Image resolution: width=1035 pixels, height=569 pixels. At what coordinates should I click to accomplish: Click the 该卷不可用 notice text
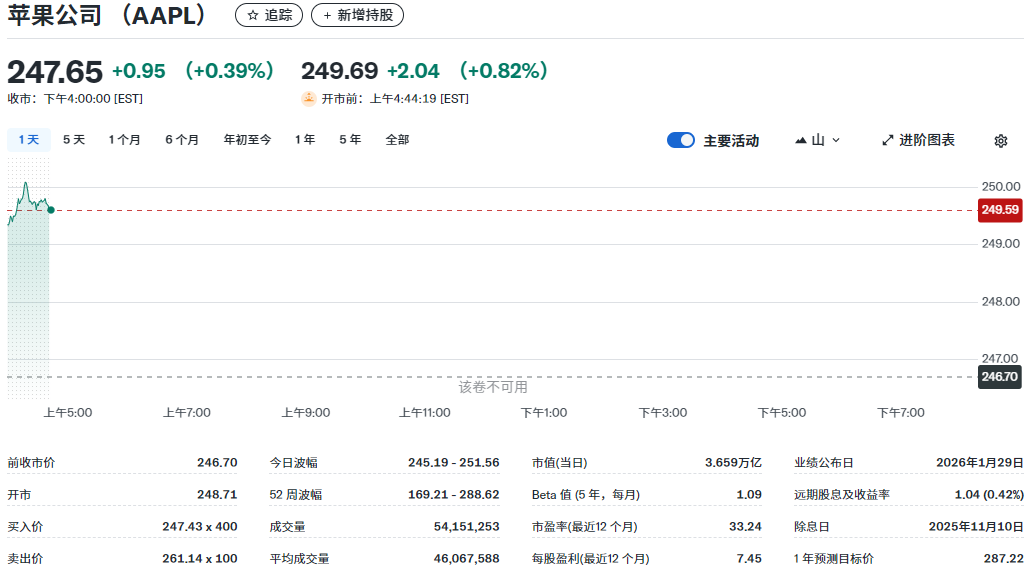[x=493, y=387]
